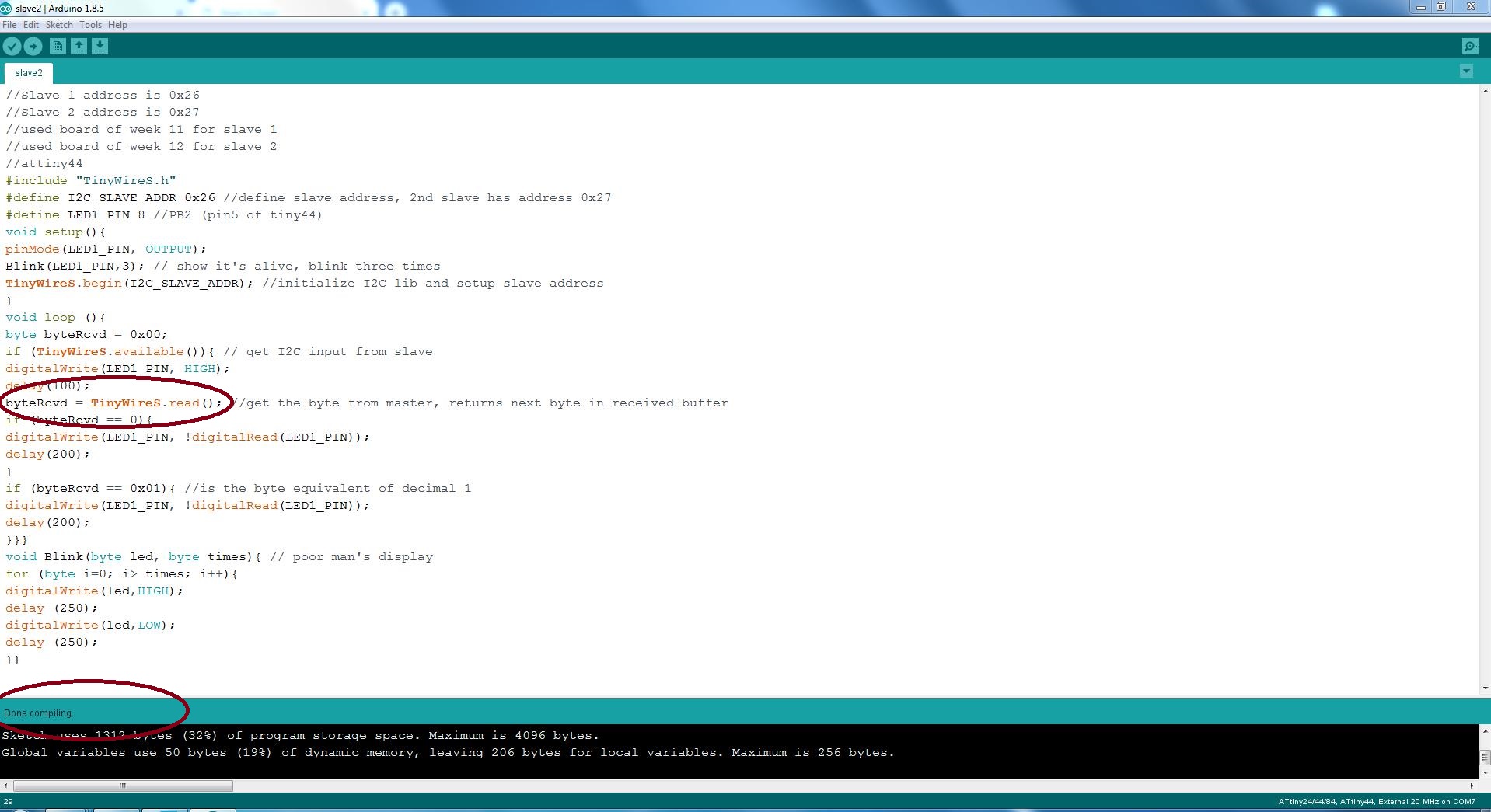Click the Verify (checkmark) toolbar button
The image size is (1491, 812).
(12, 47)
